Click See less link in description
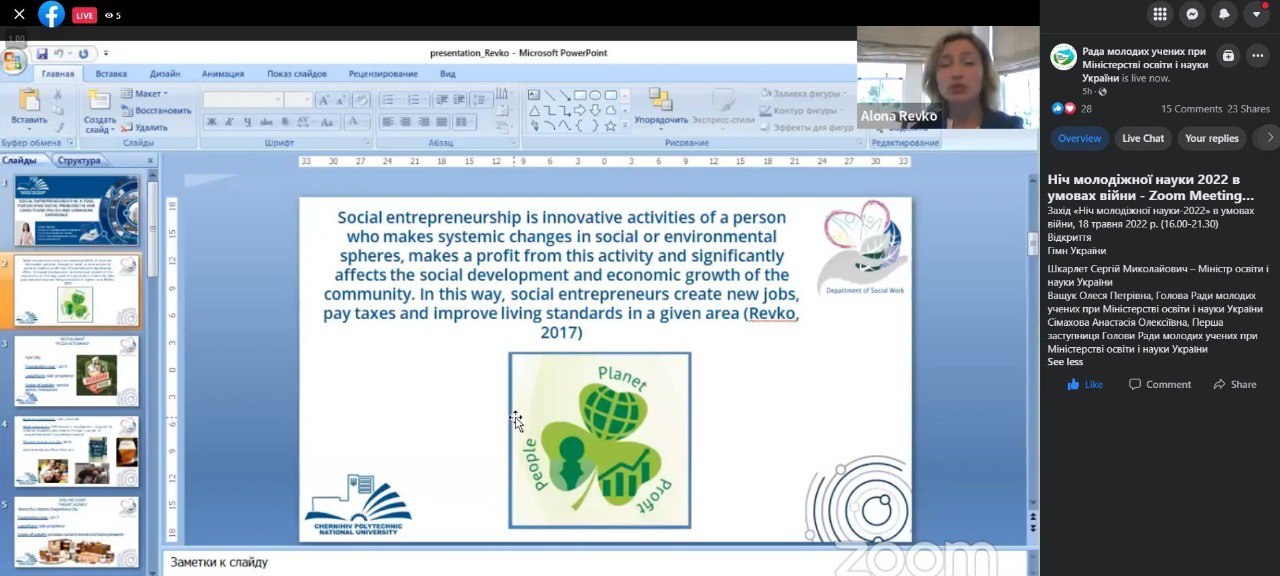The width and height of the screenshot is (1280, 576). tap(1065, 362)
